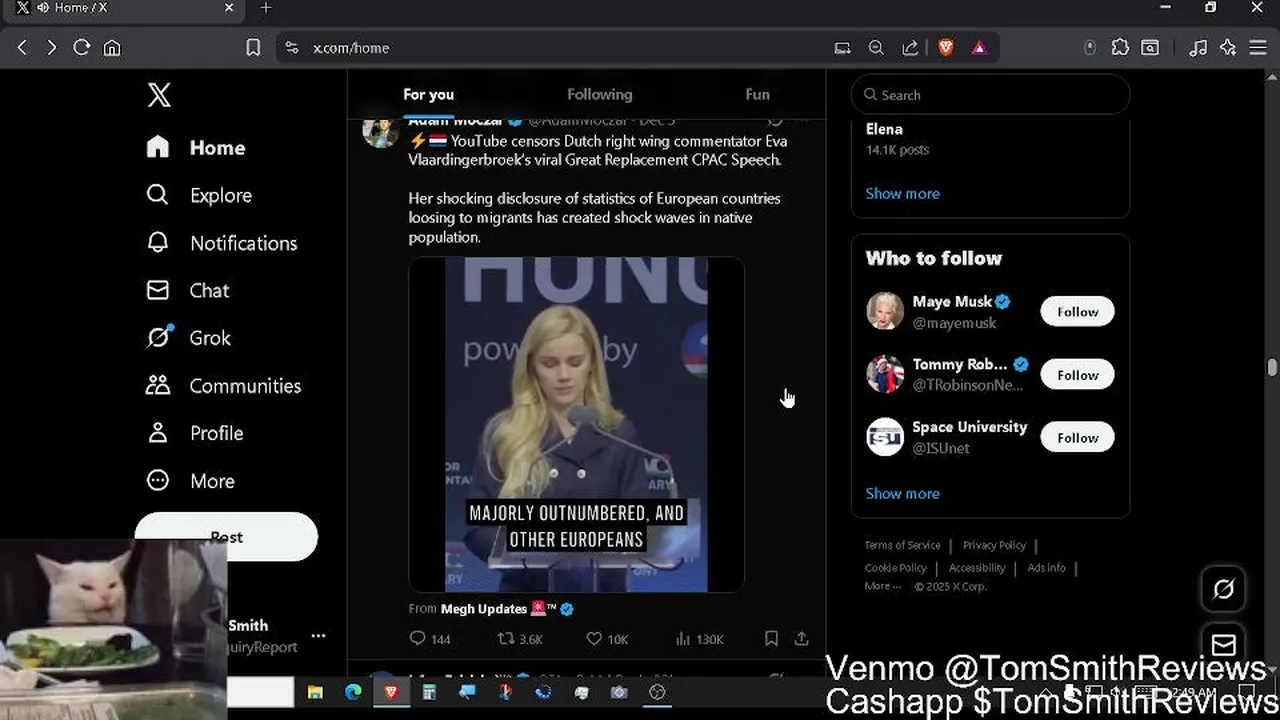
Task: Go forward in the browser
Action: (51, 47)
